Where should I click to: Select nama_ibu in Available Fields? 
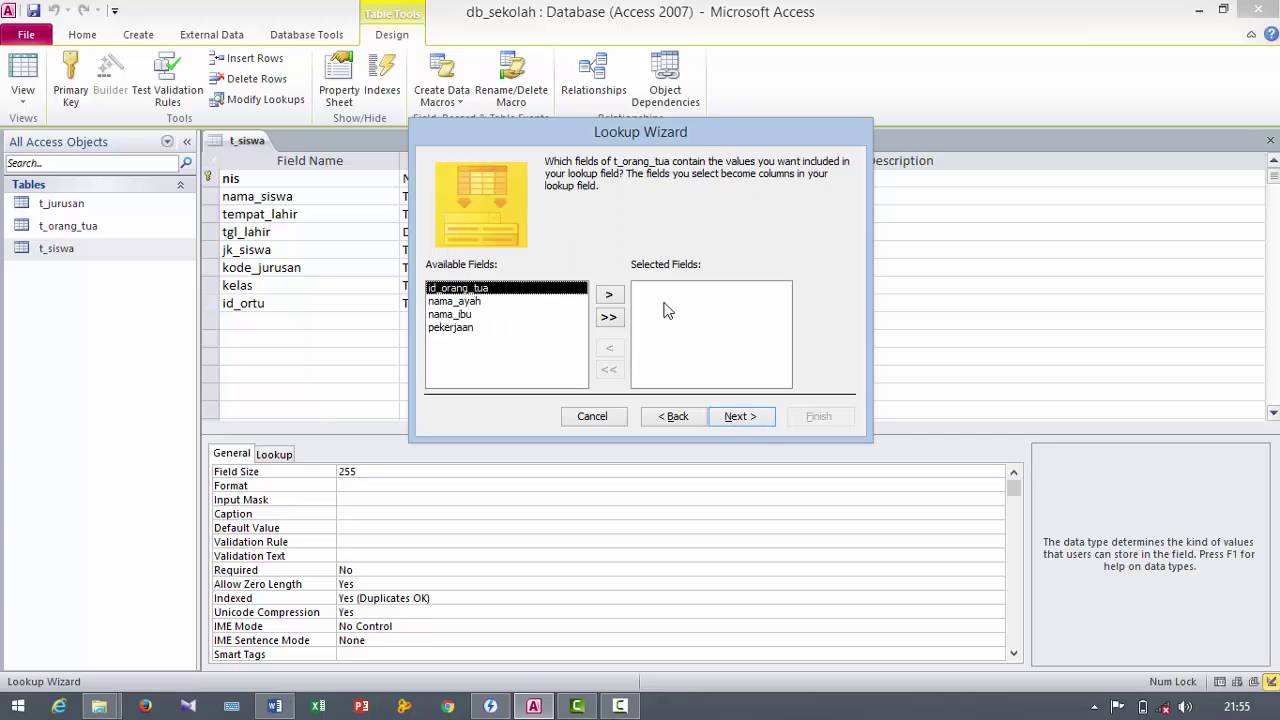click(450, 314)
